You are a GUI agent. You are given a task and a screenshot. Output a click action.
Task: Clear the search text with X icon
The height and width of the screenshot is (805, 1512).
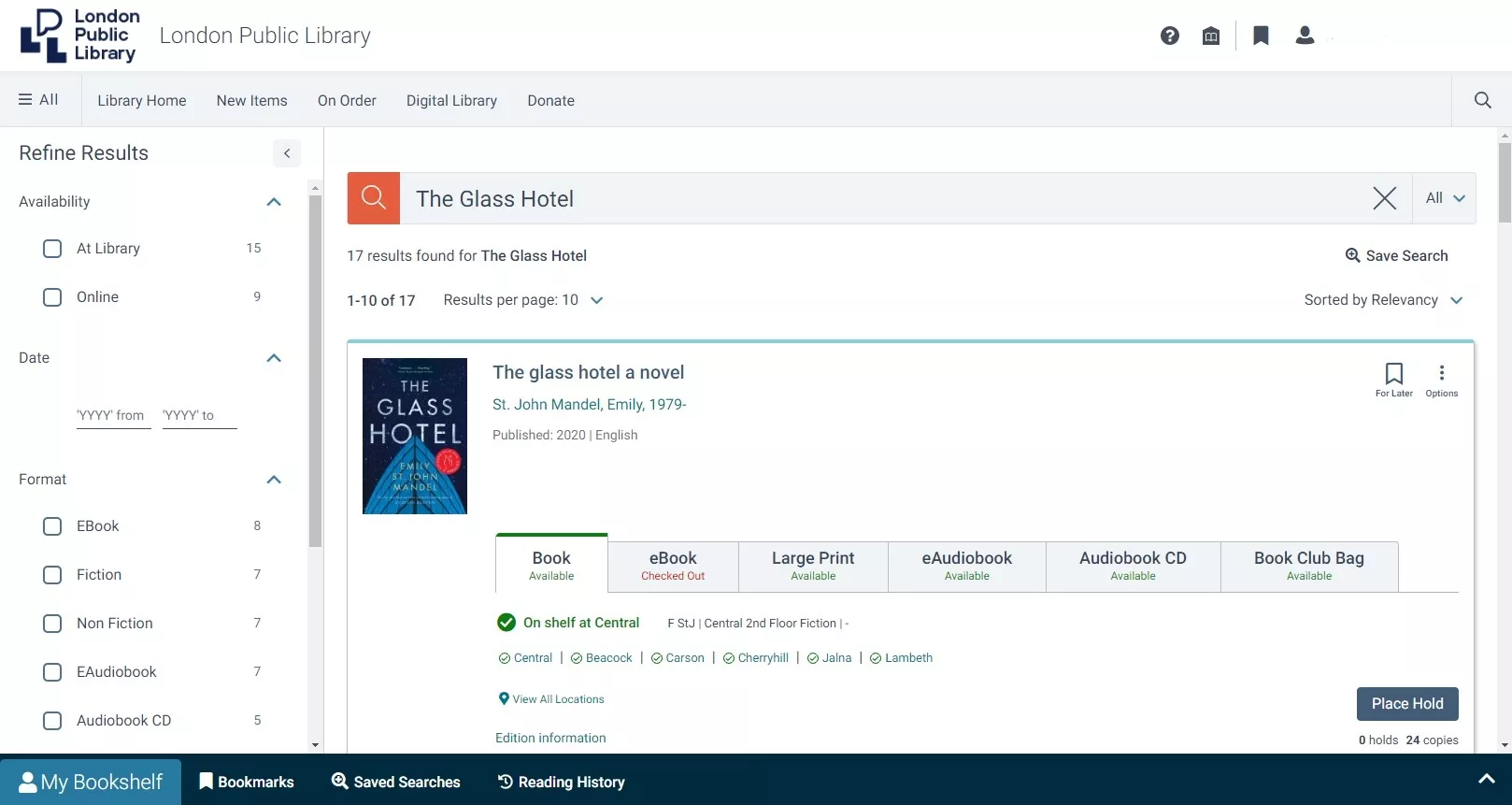pyautogui.click(x=1384, y=198)
